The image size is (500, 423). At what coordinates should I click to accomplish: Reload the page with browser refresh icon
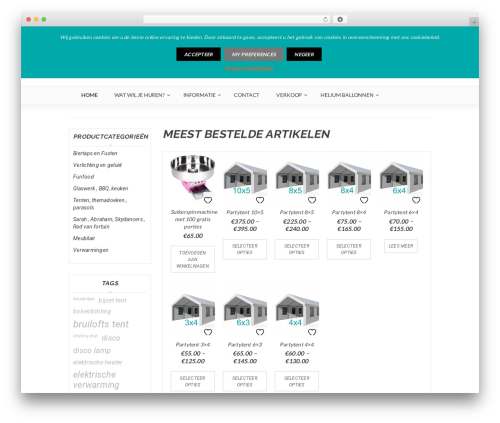pyautogui.click(x=325, y=19)
